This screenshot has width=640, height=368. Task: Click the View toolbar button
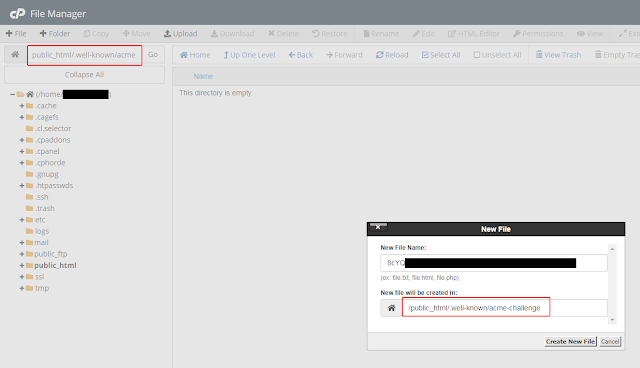click(590, 33)
